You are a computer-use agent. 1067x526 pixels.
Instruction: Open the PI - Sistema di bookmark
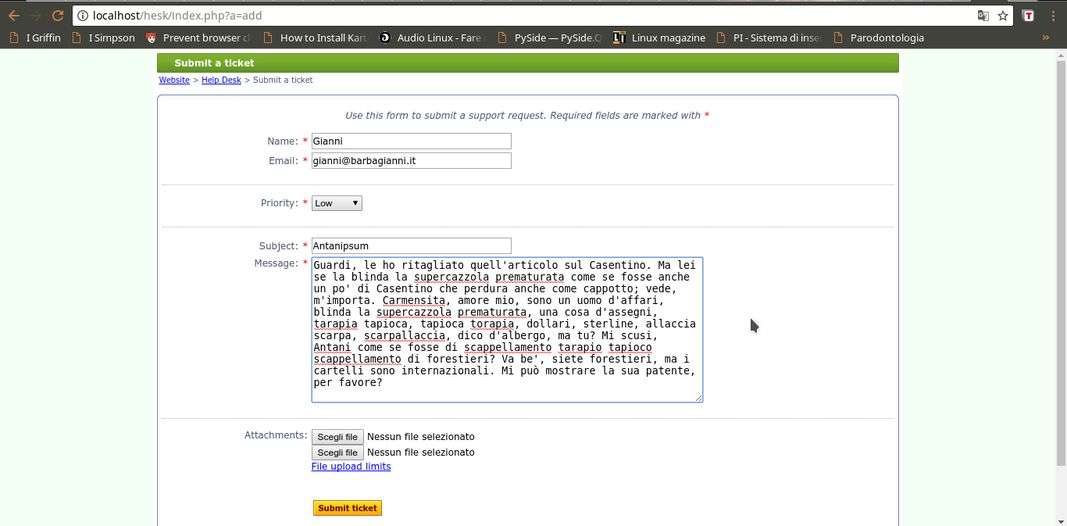pos(770,38)
